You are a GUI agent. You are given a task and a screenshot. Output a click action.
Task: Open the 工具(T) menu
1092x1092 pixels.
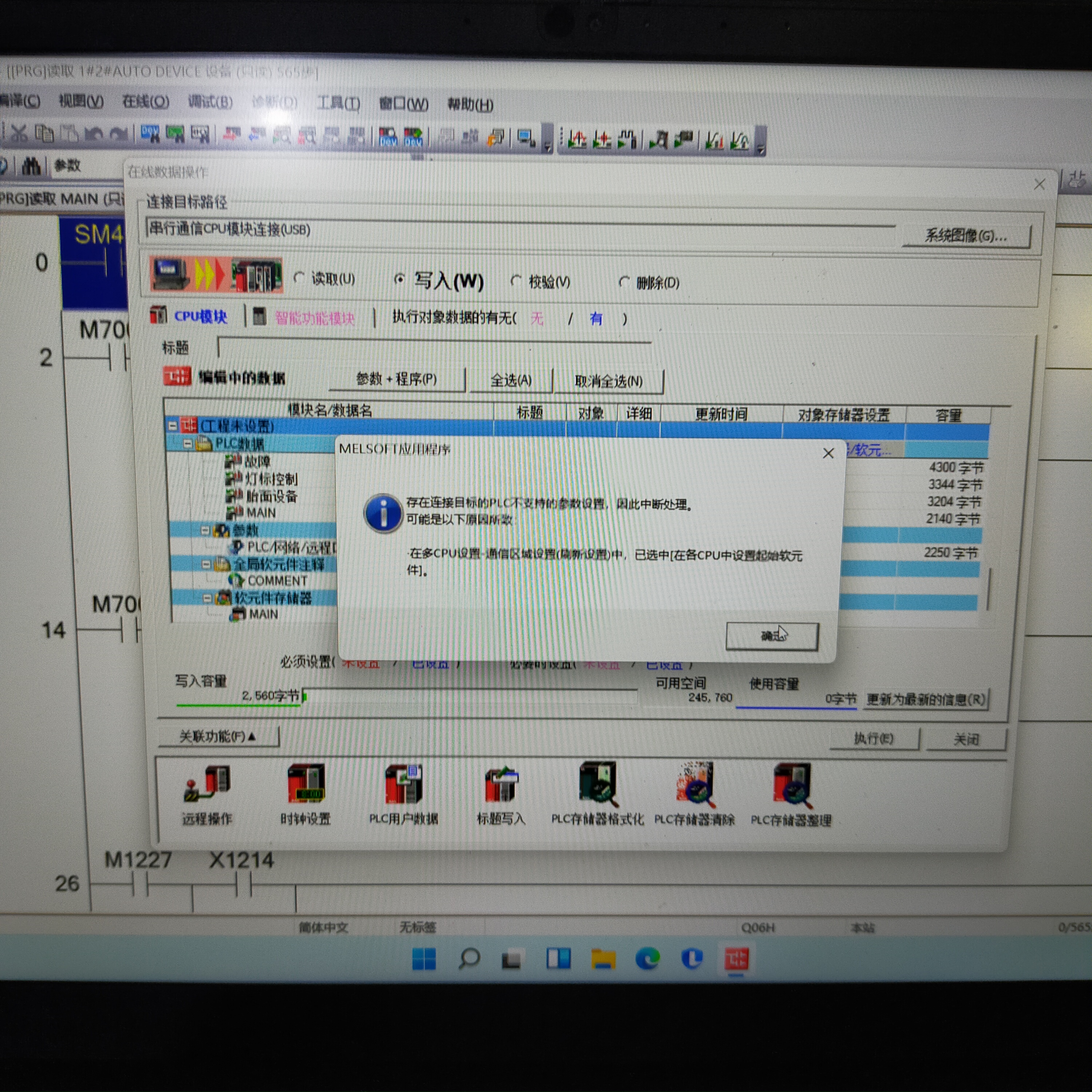click(x=338, y=103)
